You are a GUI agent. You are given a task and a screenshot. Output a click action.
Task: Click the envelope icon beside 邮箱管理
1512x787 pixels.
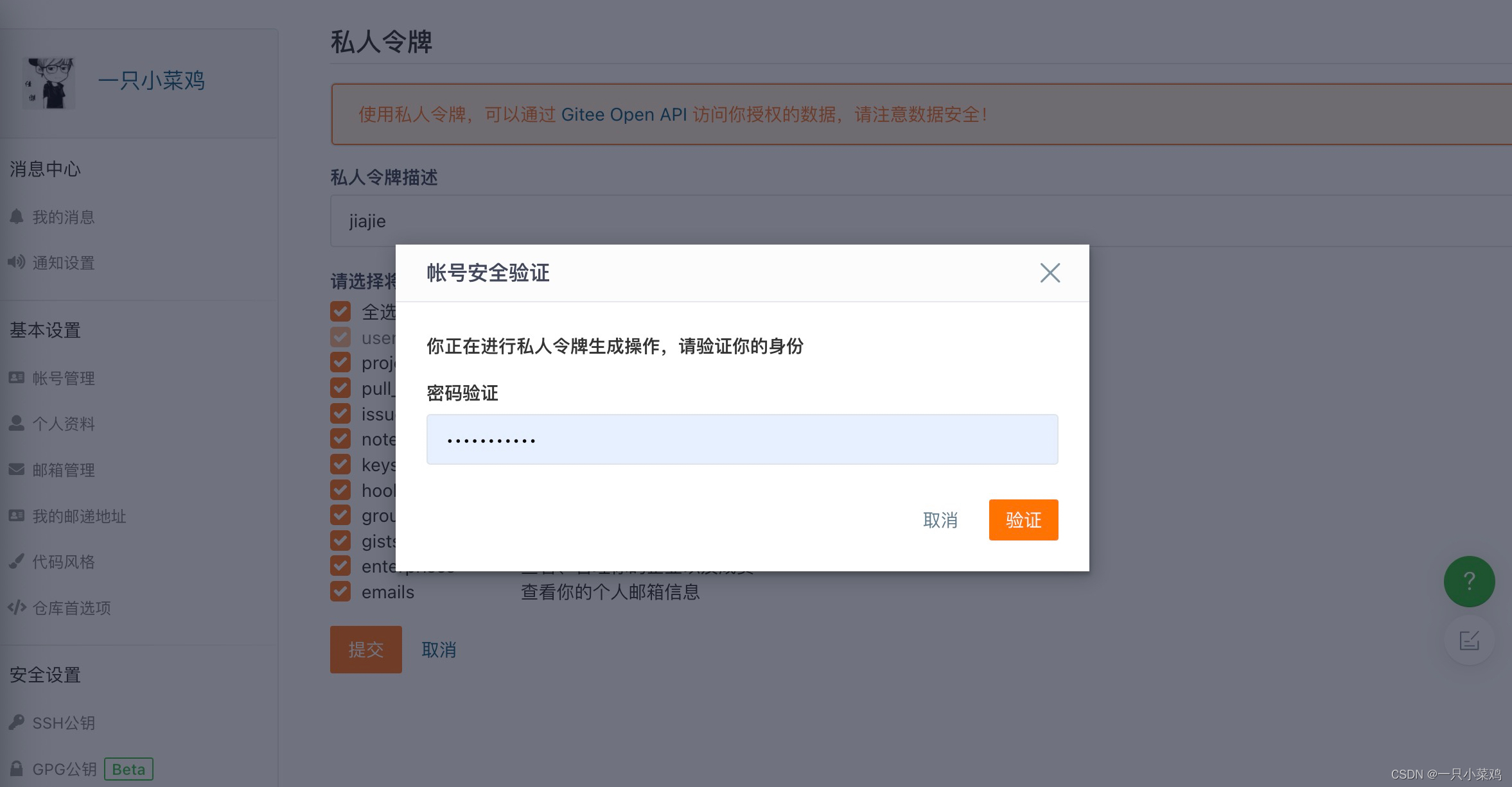[17, 469]
